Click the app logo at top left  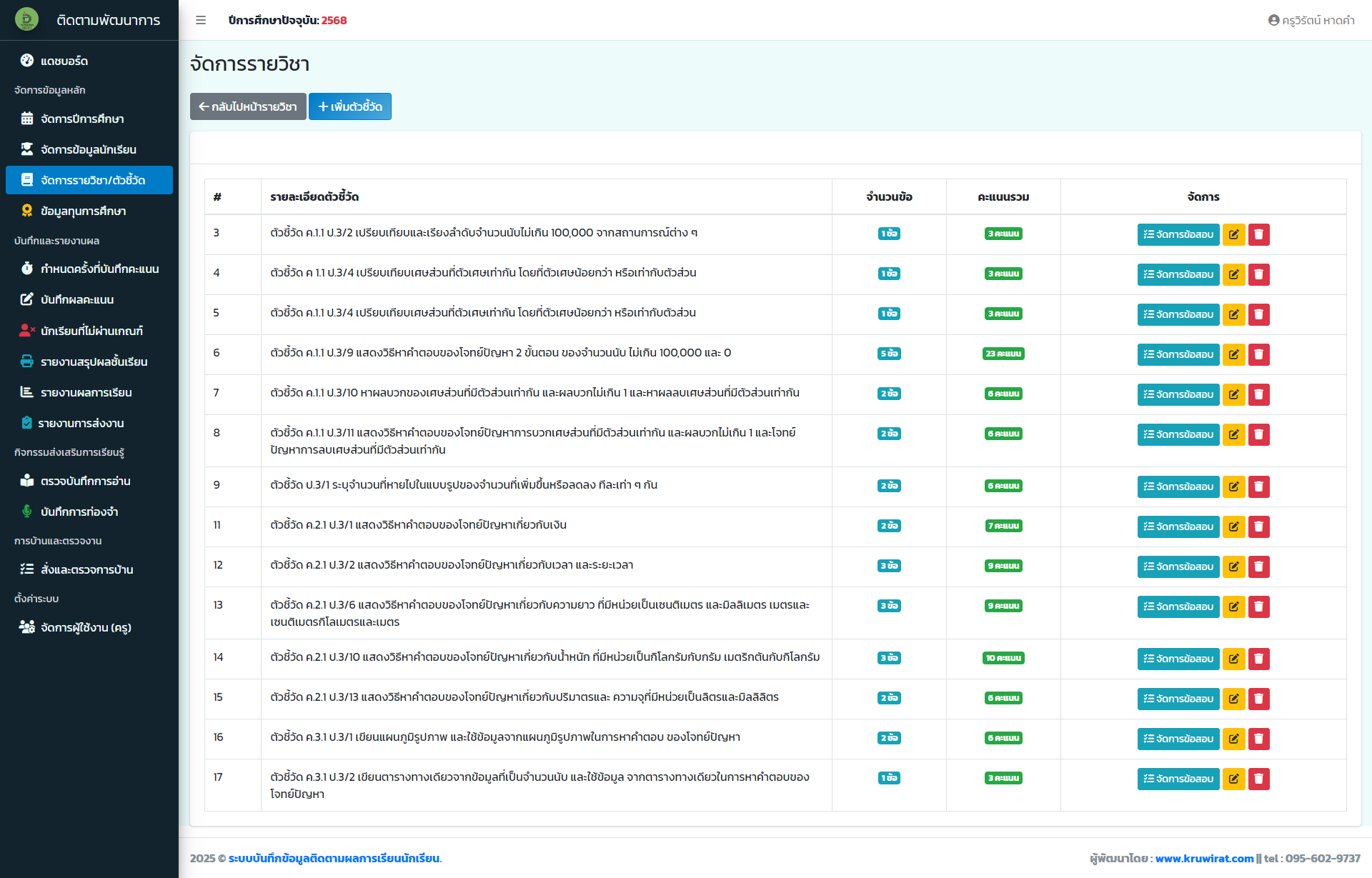26,20
